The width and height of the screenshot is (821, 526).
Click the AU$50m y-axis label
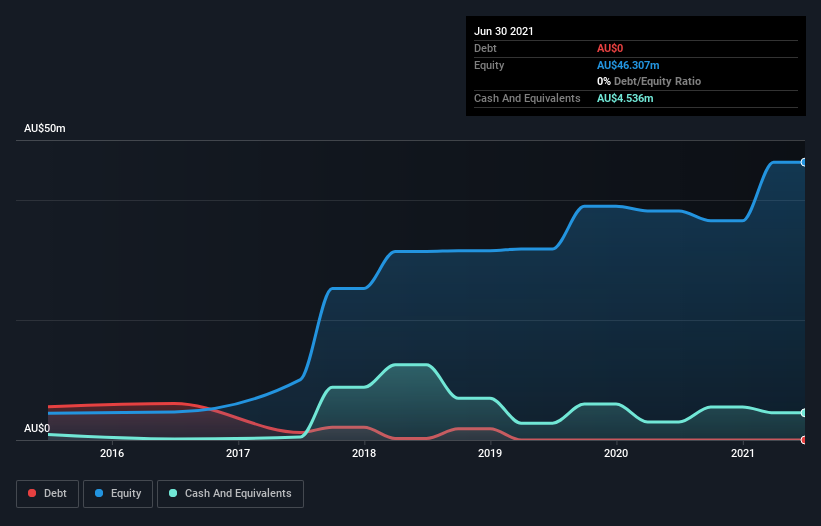click(45, 128)
